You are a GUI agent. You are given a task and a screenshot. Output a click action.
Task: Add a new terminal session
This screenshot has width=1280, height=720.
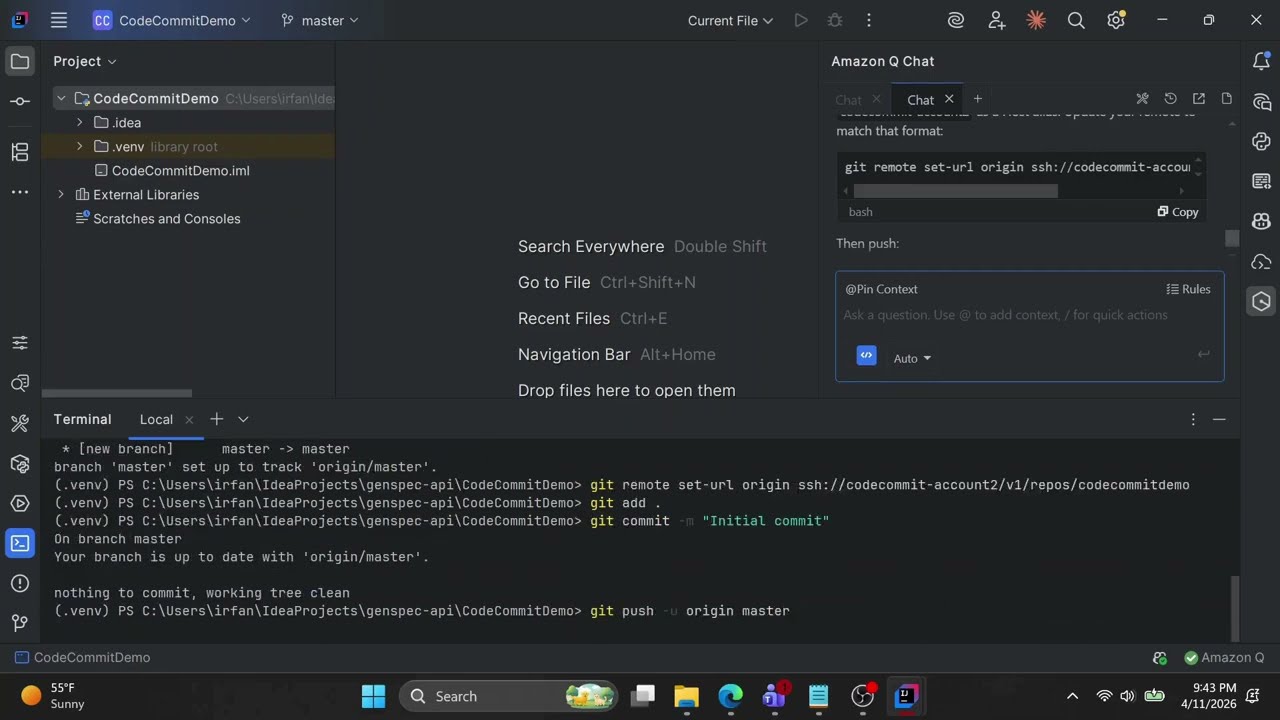216,419
